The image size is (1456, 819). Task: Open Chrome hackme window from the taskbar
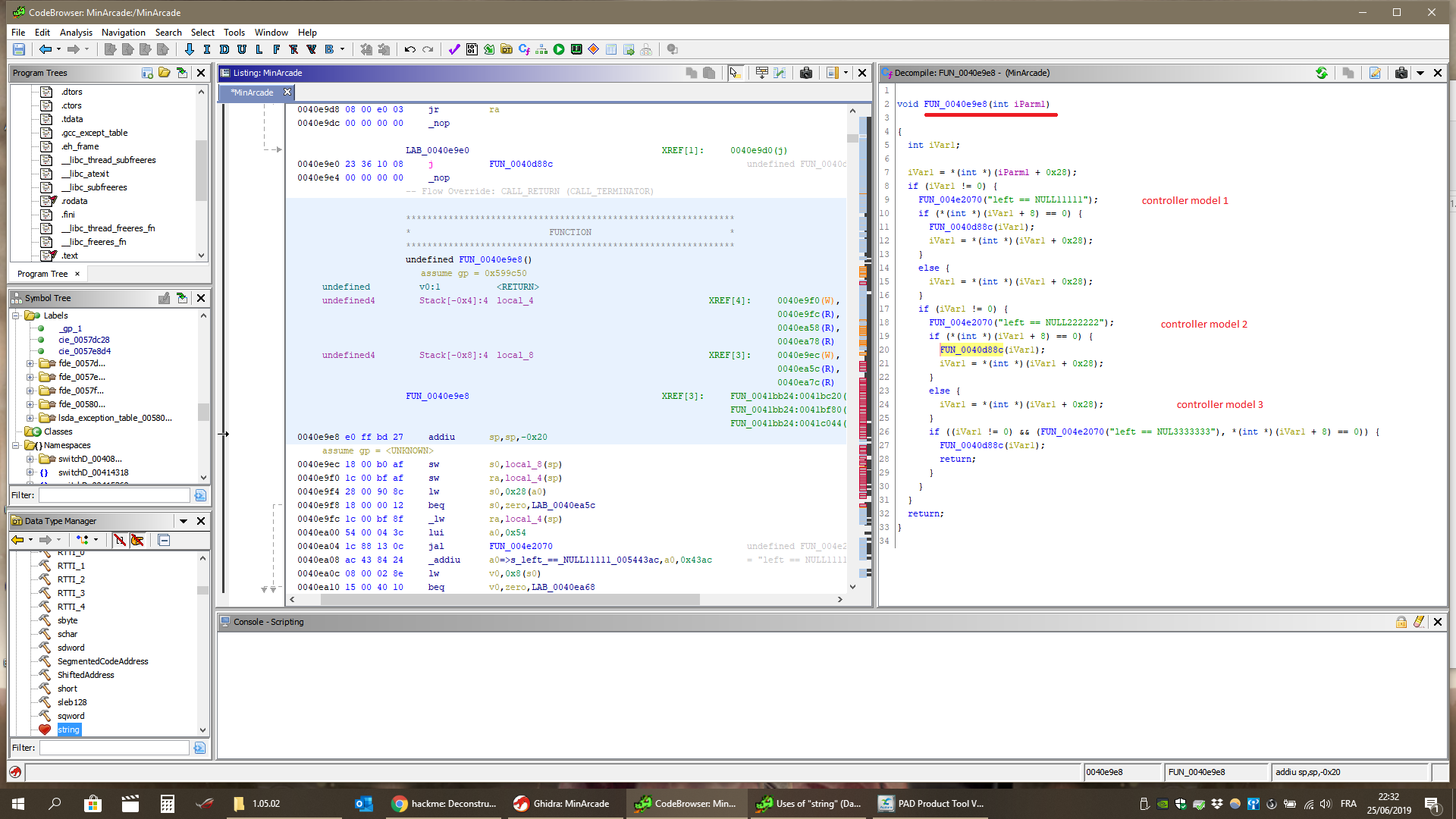444,804
